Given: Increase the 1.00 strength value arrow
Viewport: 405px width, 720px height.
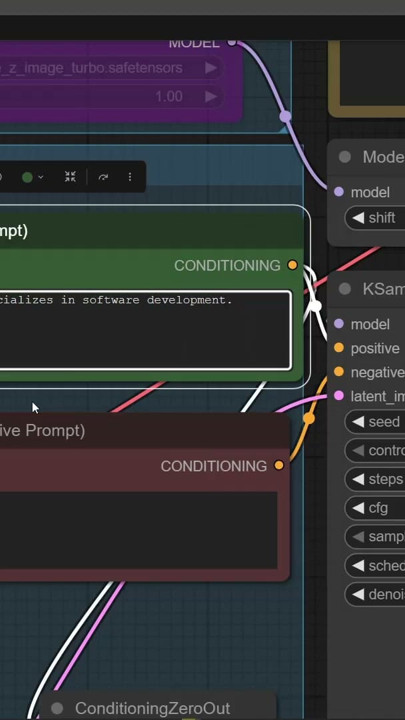Looking at the screenshot, I should click(211, 96).
